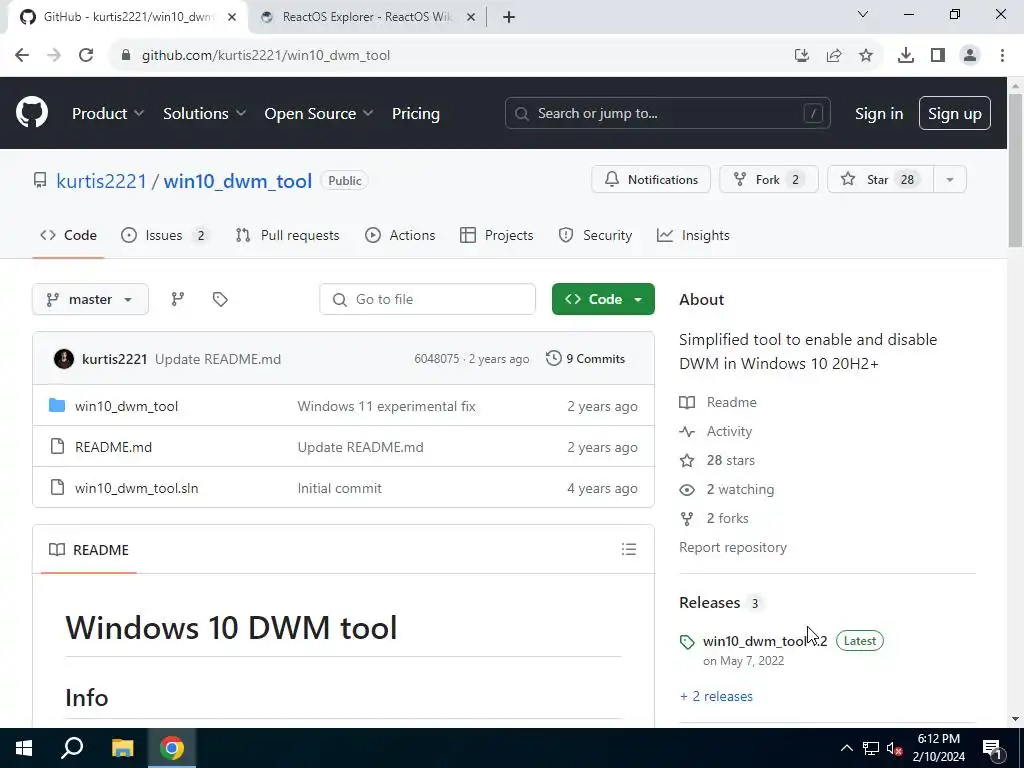Switch to the Issues tab

[164, 235]
